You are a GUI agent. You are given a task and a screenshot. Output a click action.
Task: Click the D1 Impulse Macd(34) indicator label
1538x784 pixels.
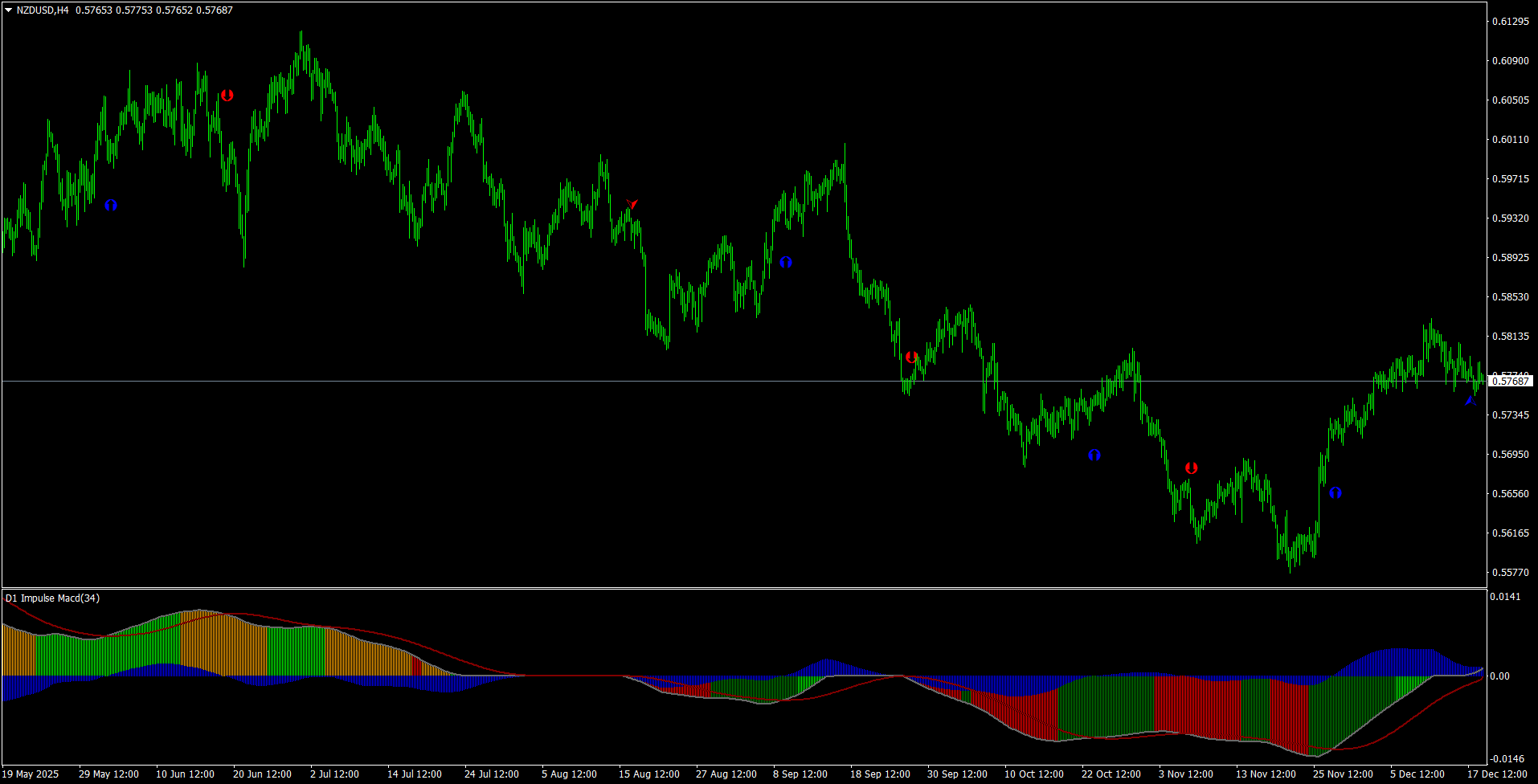[53, 598]
